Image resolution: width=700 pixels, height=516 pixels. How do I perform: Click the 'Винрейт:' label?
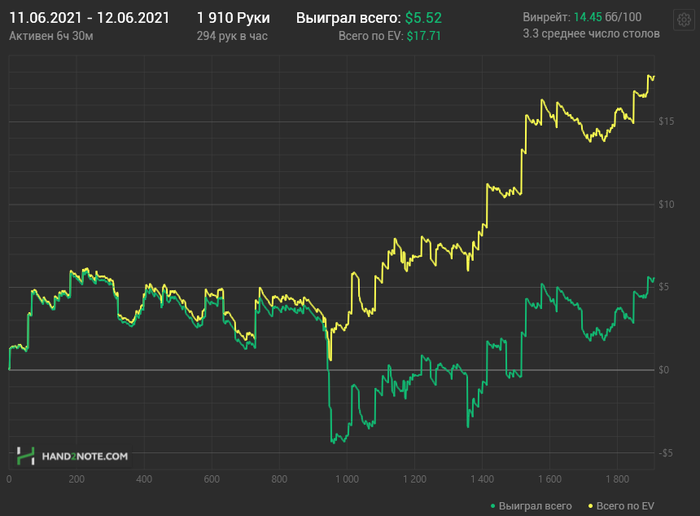click(546, 17)
